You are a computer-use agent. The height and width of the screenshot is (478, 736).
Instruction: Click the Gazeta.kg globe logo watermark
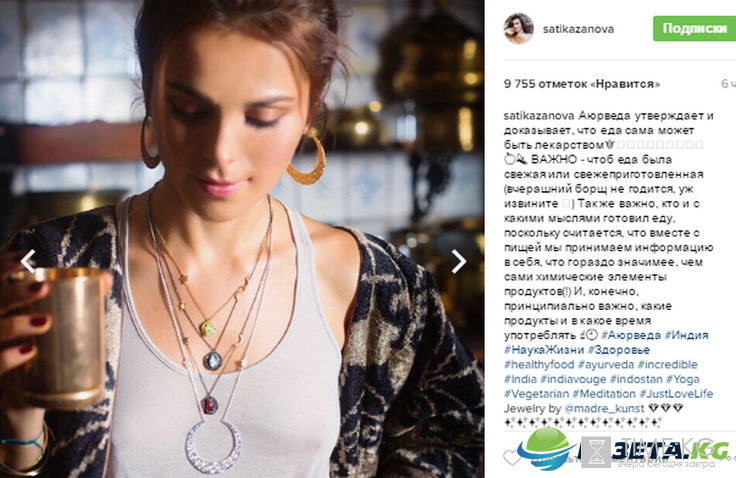click(x=547, y=448)
